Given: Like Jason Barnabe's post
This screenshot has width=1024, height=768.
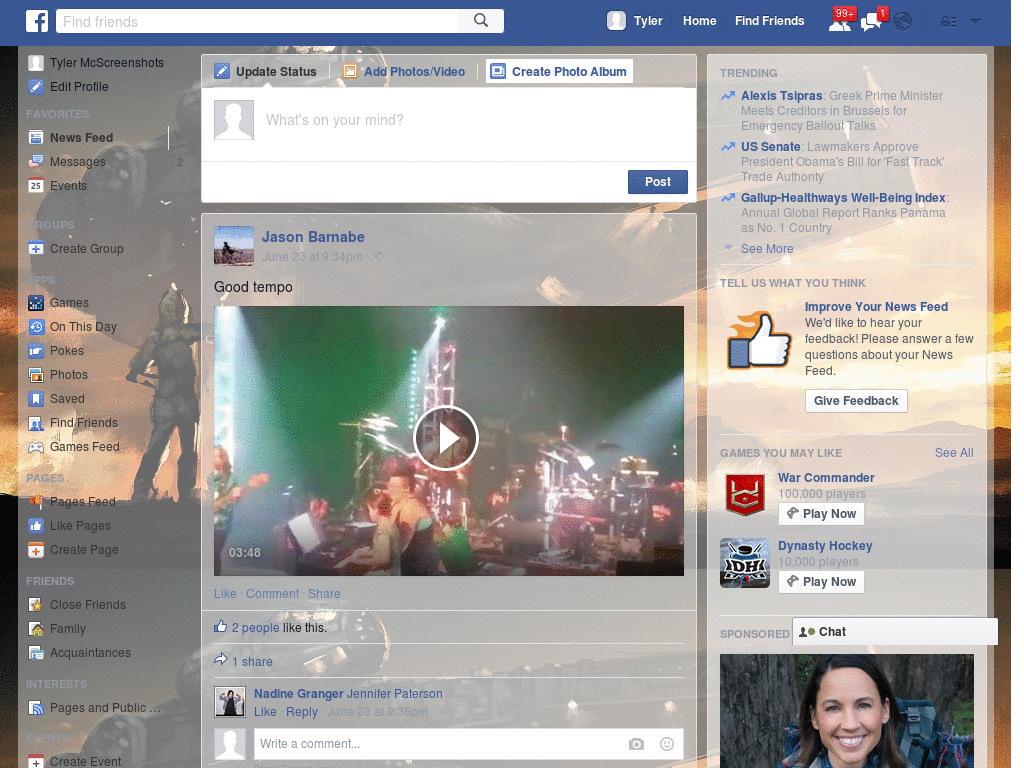Looking at the screenshot, I should click(x=225, y=594).
